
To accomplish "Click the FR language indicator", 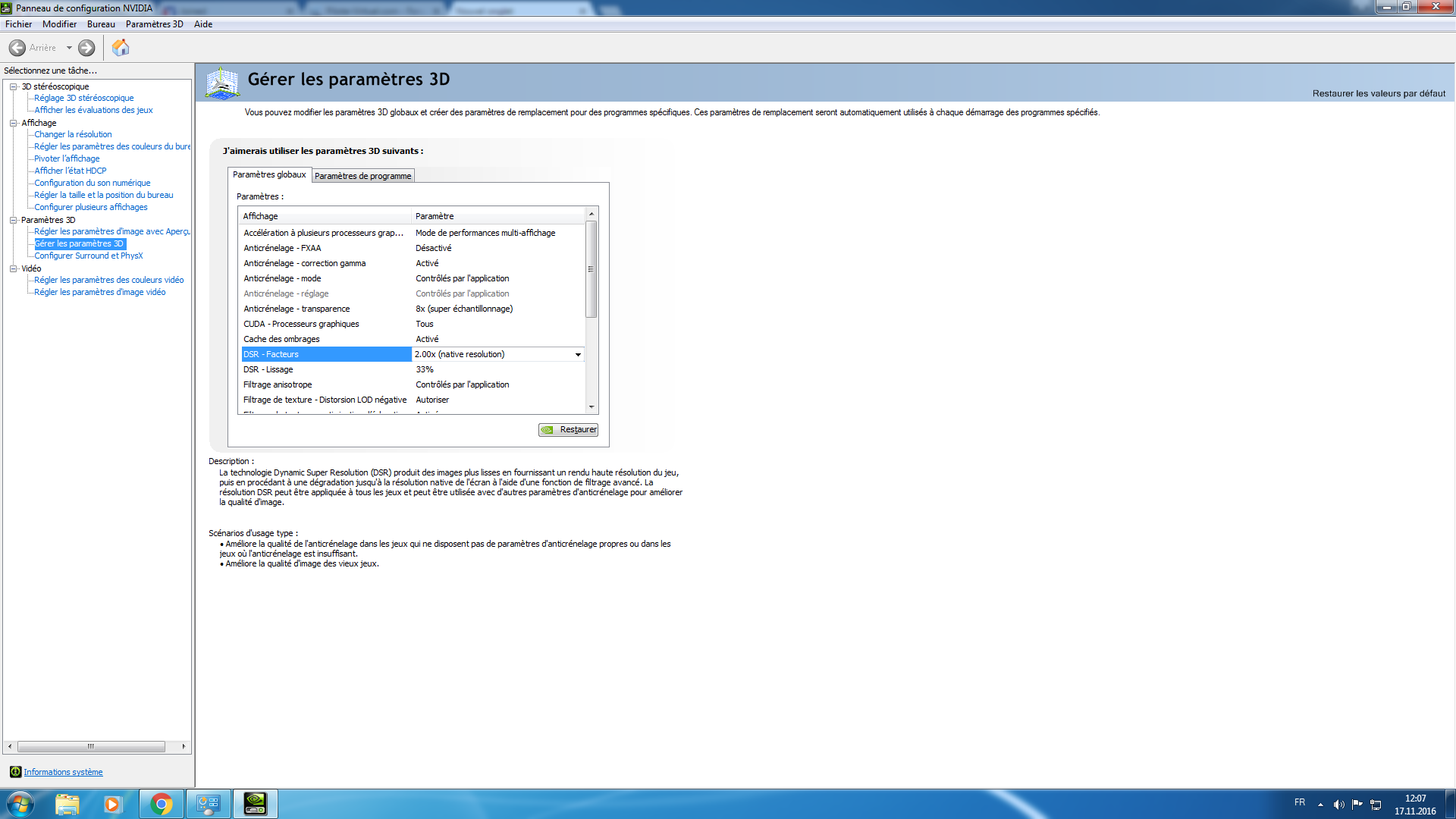I will click(x=1300, y=802).
